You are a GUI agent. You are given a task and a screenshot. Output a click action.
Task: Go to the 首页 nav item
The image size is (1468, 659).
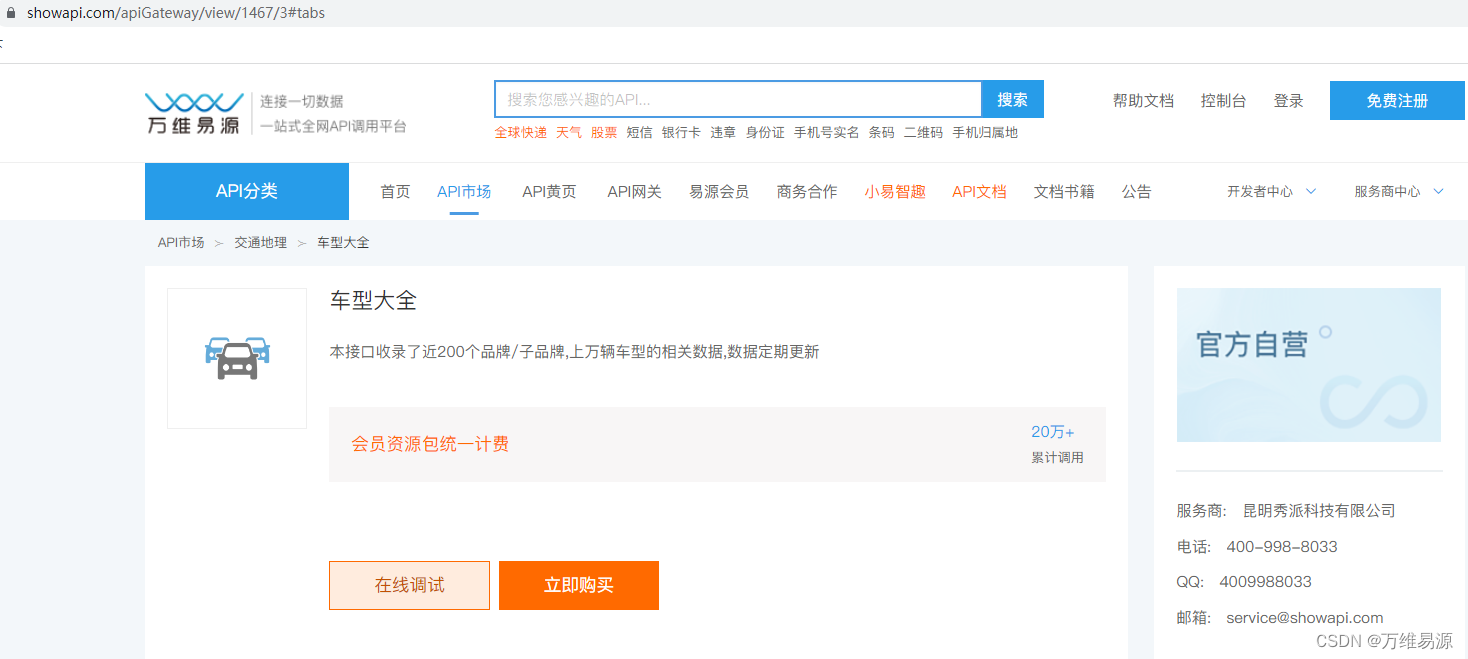pyautogui.click(x=395, y=191)
